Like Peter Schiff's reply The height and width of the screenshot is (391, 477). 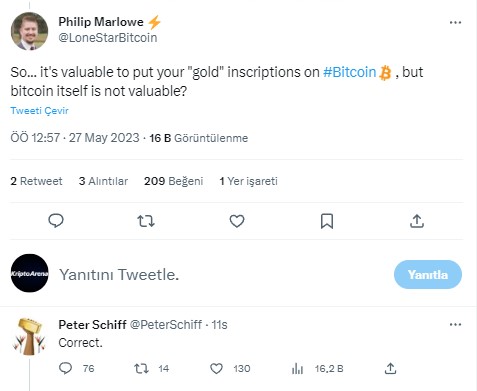pyautogui.click(x=216, y=369)
